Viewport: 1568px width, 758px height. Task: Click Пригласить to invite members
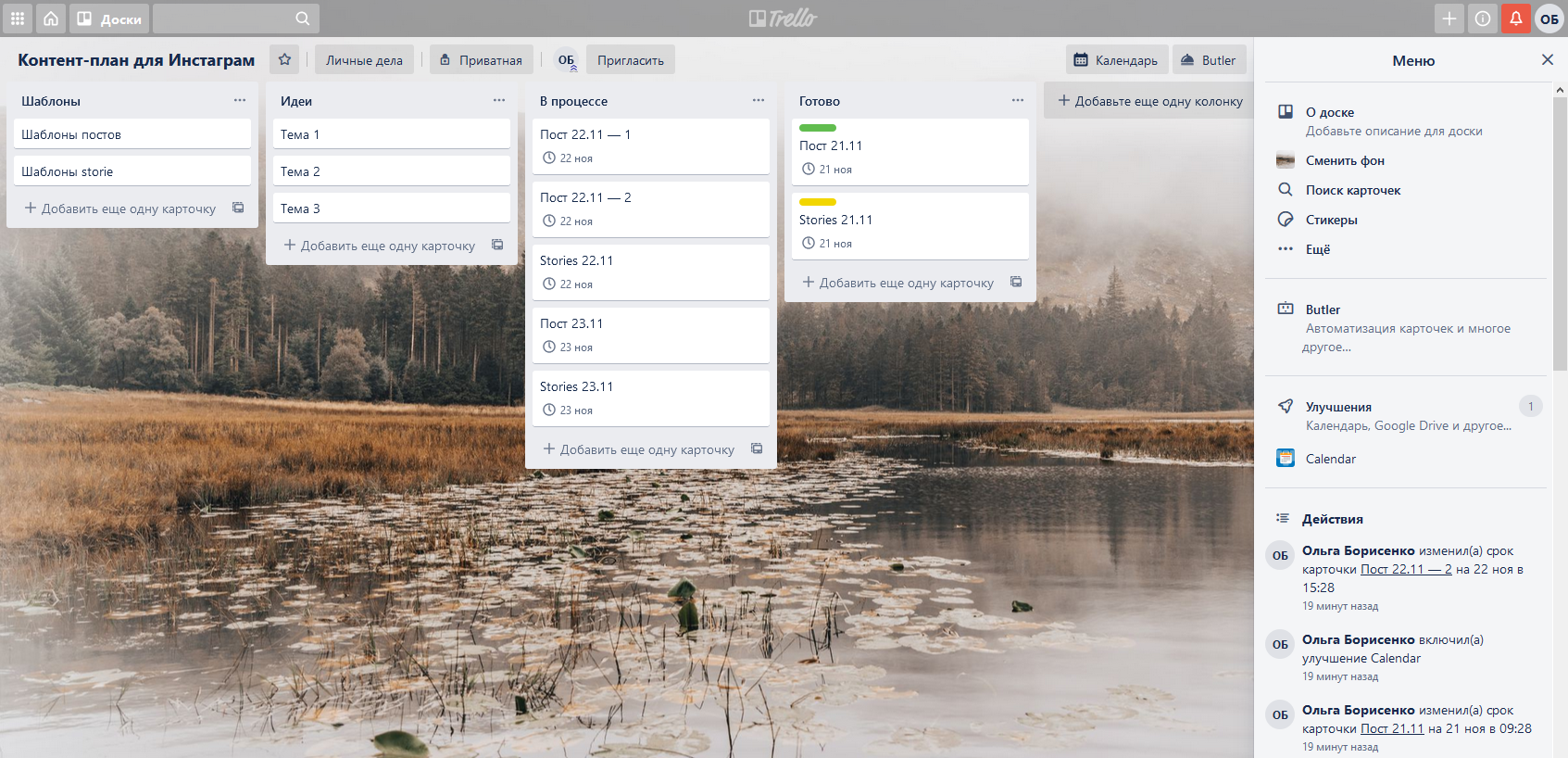[x=631, y=60]
